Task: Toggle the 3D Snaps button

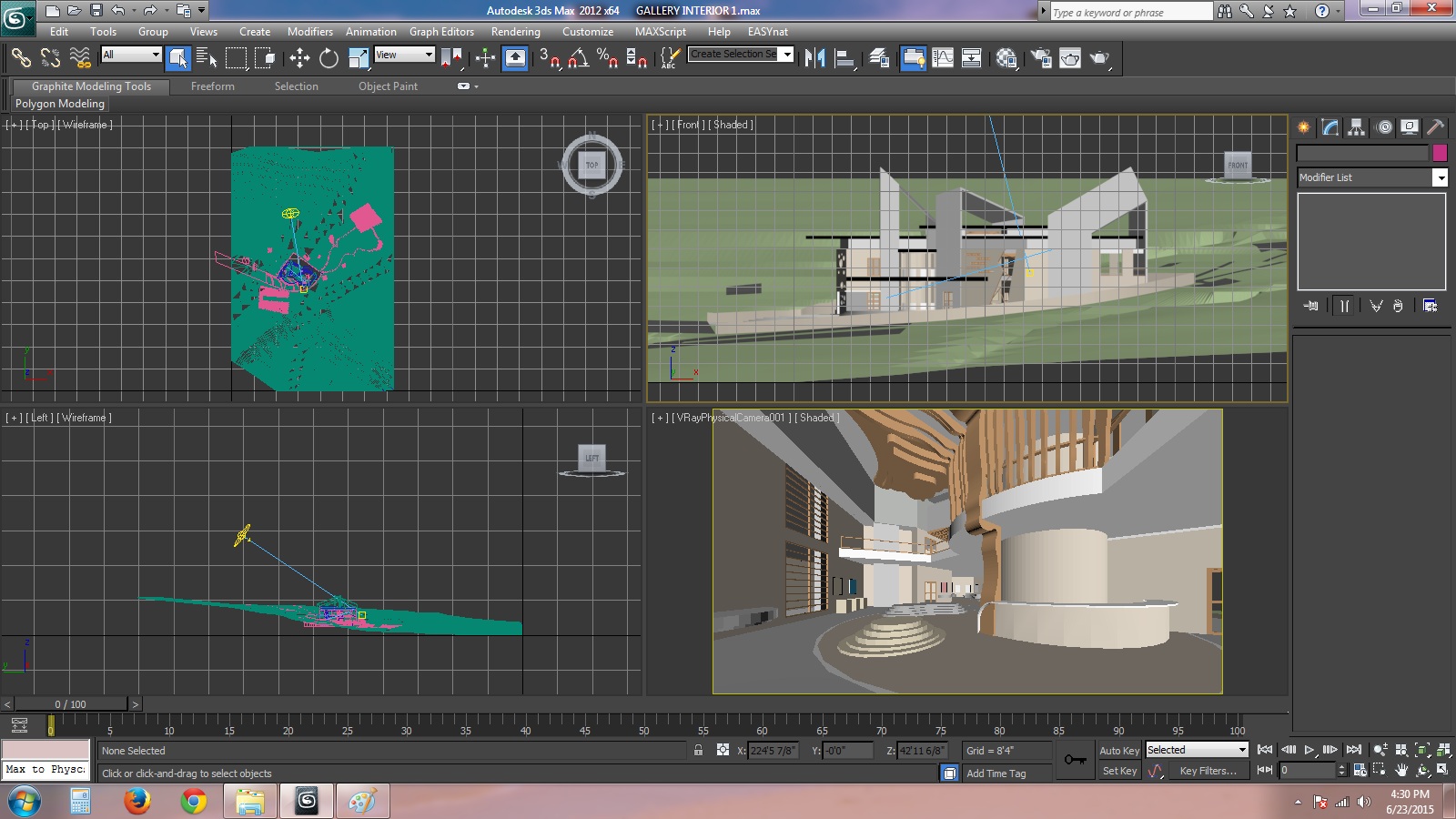Action: coord(549,58)
